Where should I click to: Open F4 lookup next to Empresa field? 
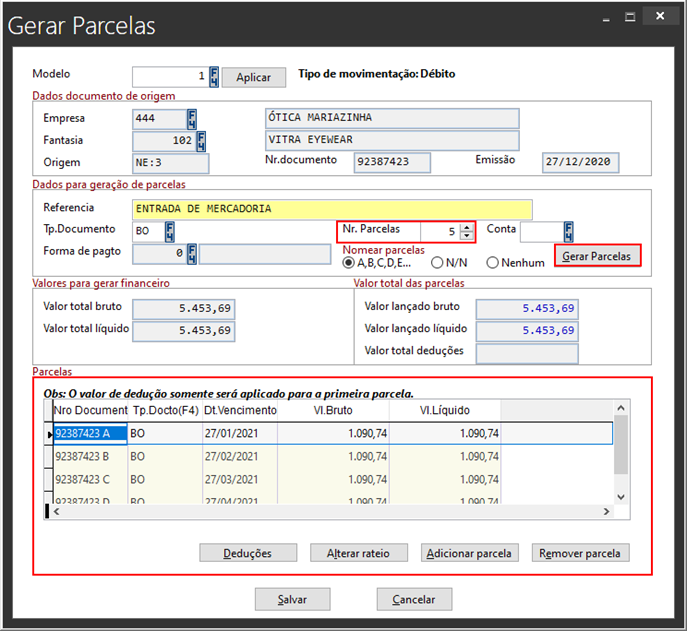tap(191, 118)
